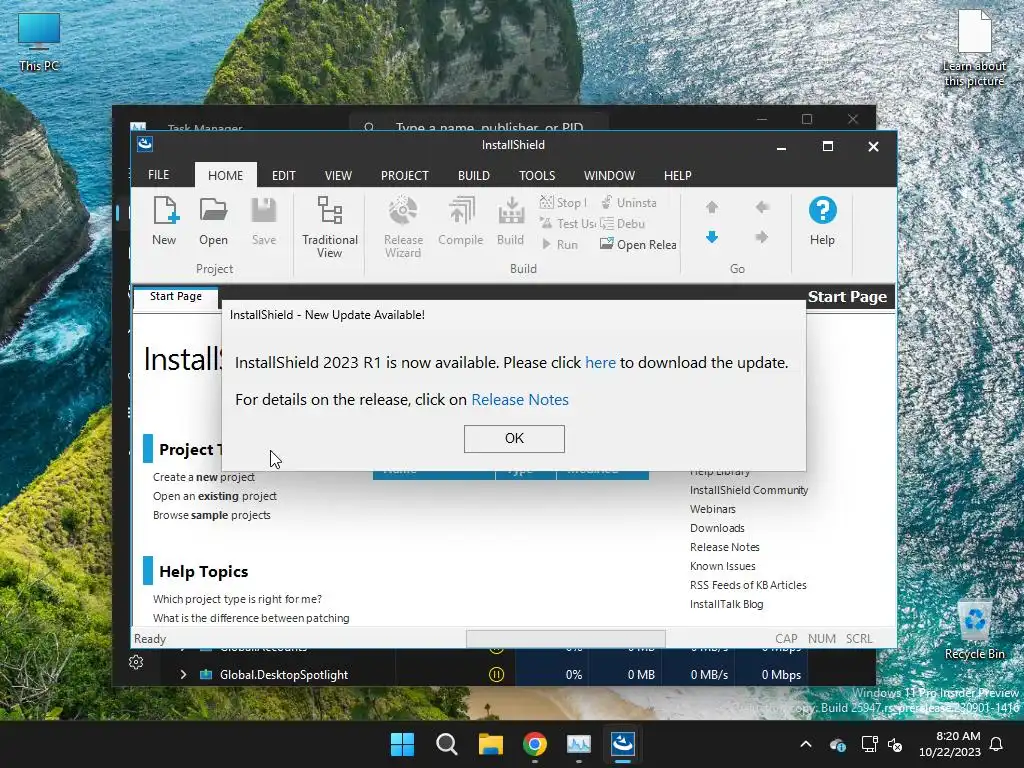Screen dimensions: 1024x768
Task: Open the EDIT ribbon tab
Action: (283, 175)
